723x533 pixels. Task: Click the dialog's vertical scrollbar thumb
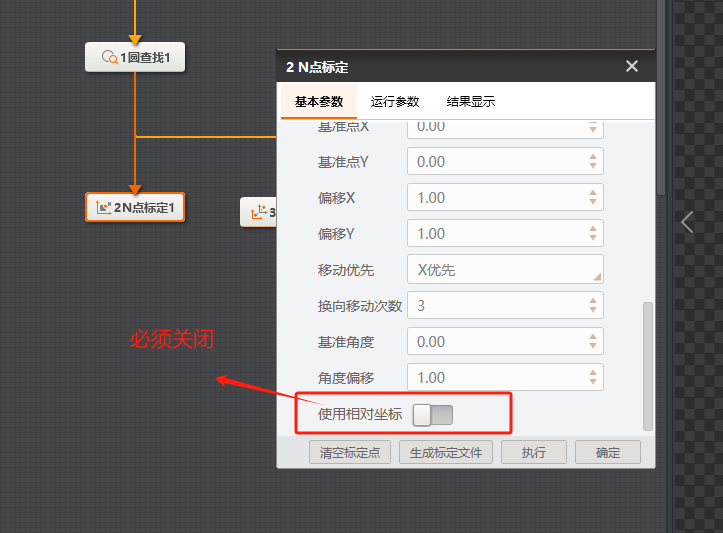[x=648, y=367]
